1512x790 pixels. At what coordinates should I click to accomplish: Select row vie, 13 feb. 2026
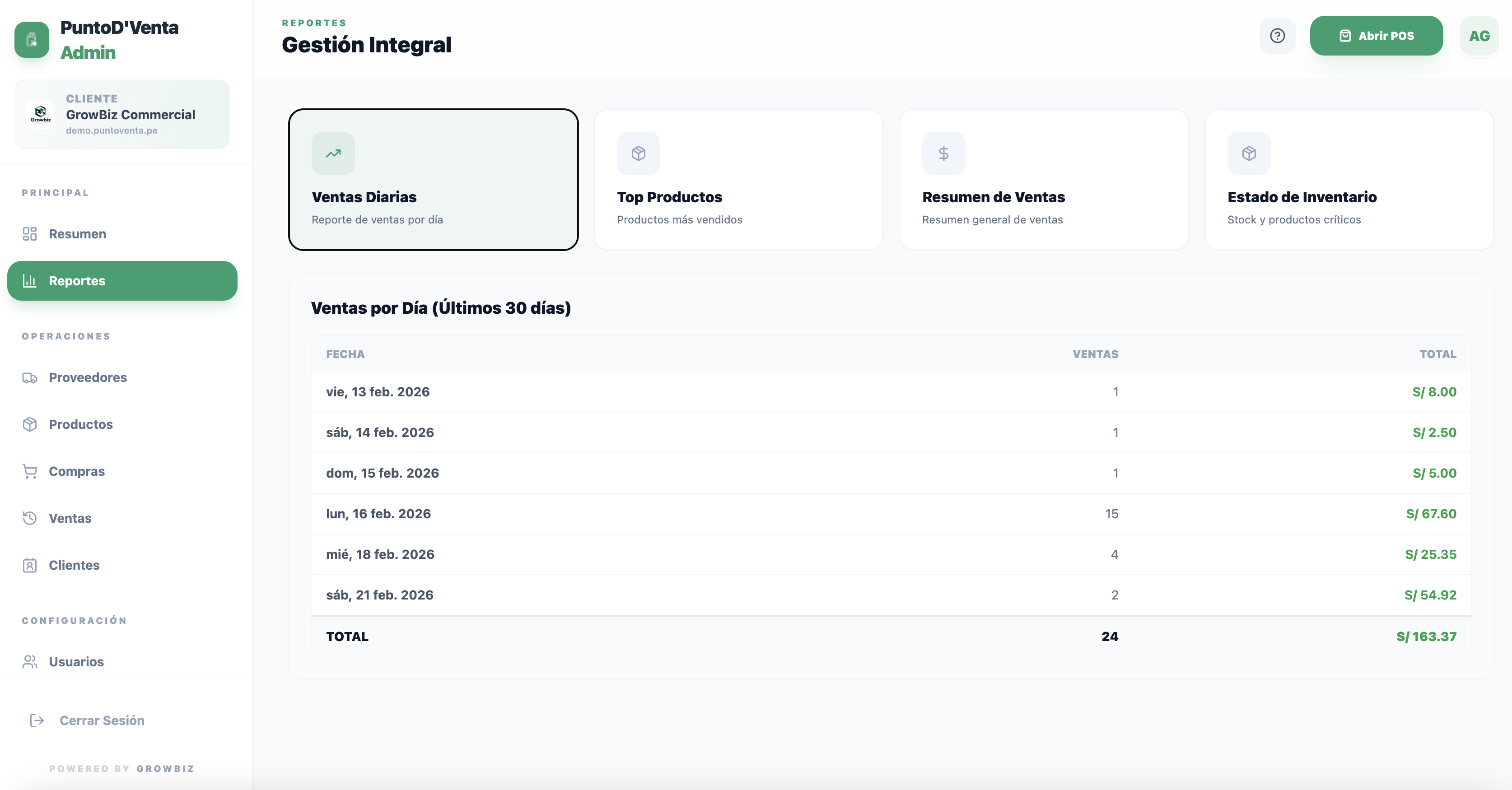(x=891, y=392)
